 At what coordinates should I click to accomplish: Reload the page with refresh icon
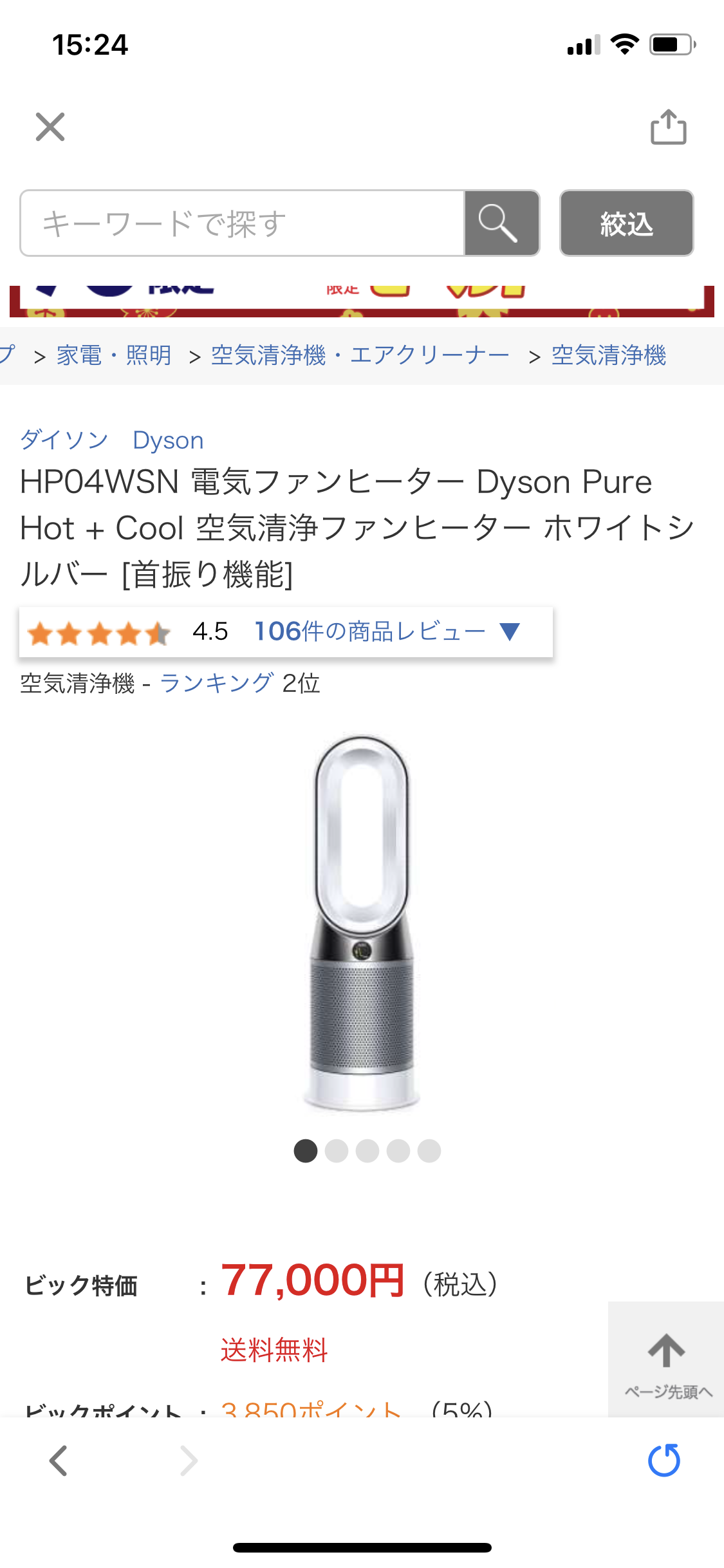coord(665,1460)
